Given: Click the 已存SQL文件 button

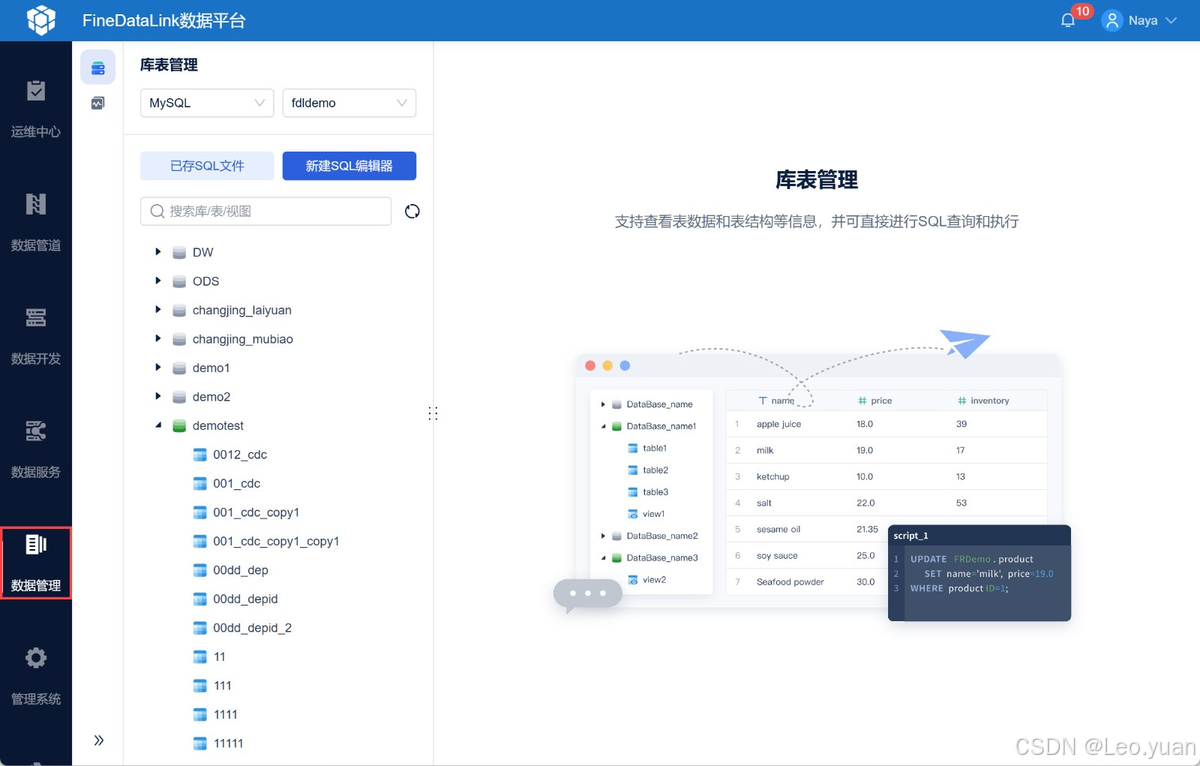Looking at the screenshot, I should coord(207,166).
